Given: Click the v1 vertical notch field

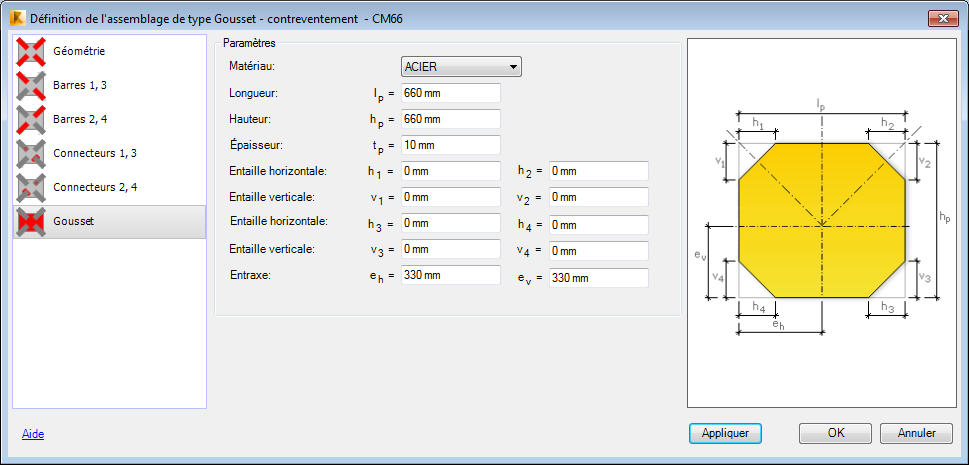Looking at the screenshot, I should (451, 197).
